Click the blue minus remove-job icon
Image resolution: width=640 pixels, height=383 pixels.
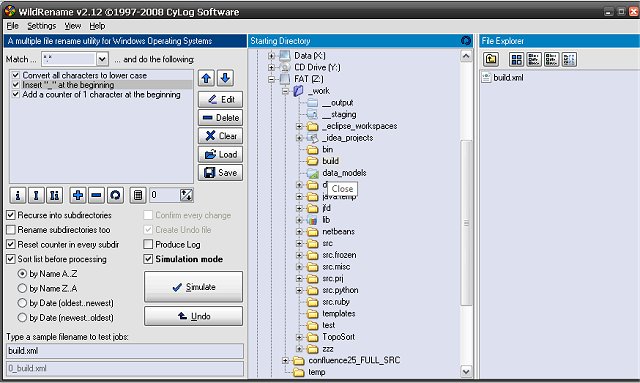coord(96,196)
